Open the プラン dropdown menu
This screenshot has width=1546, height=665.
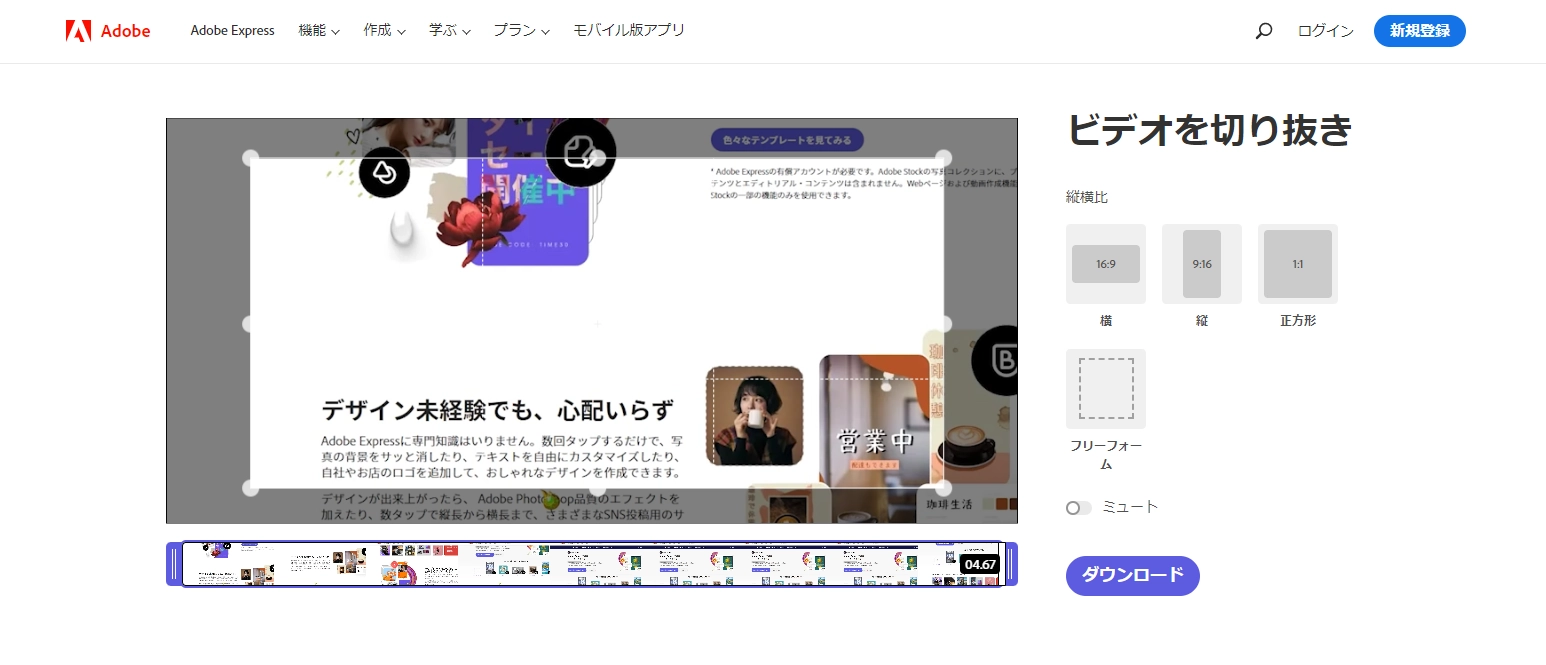pos(521,30)
